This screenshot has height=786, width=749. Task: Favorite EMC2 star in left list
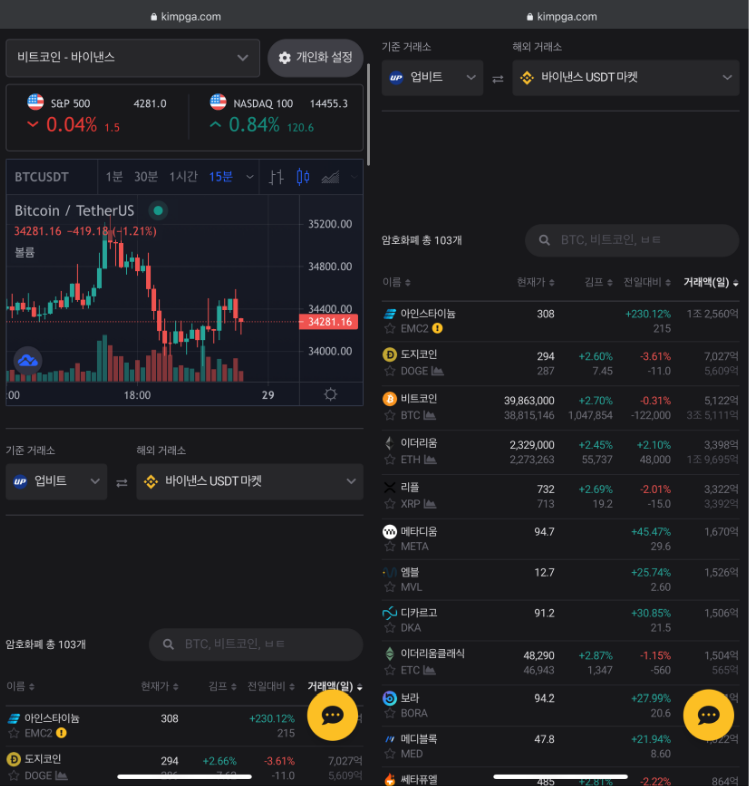tap(14, 733)
